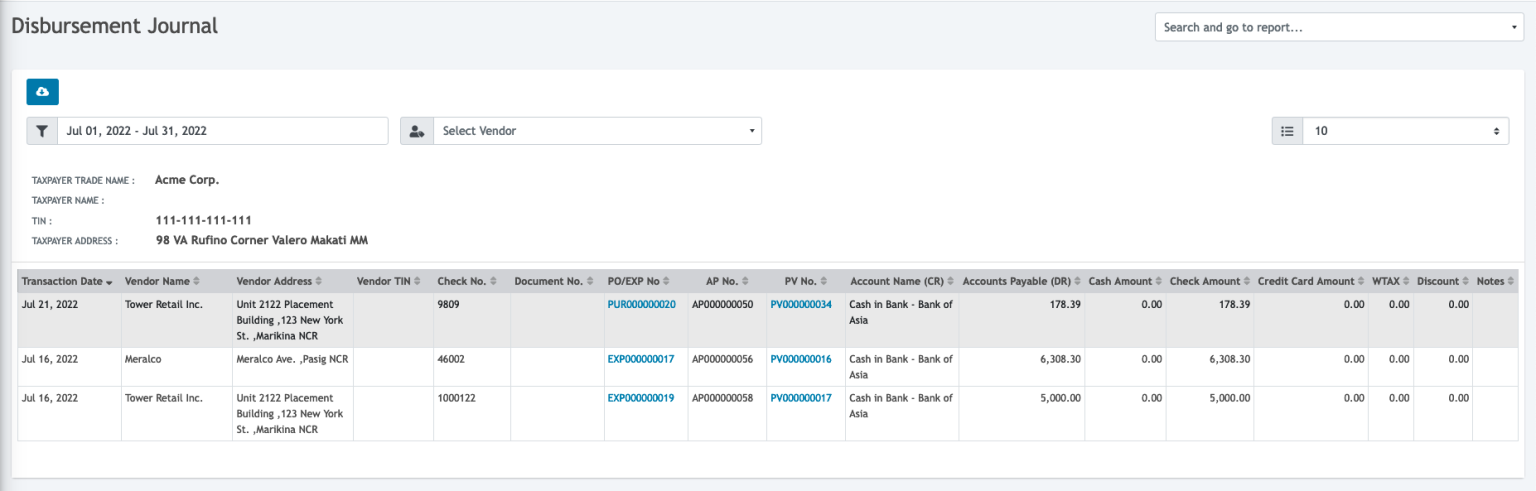This screenshot has height=491, width=1536.
Task: Open payment voucher PV000000016
Action: point(801,359)
